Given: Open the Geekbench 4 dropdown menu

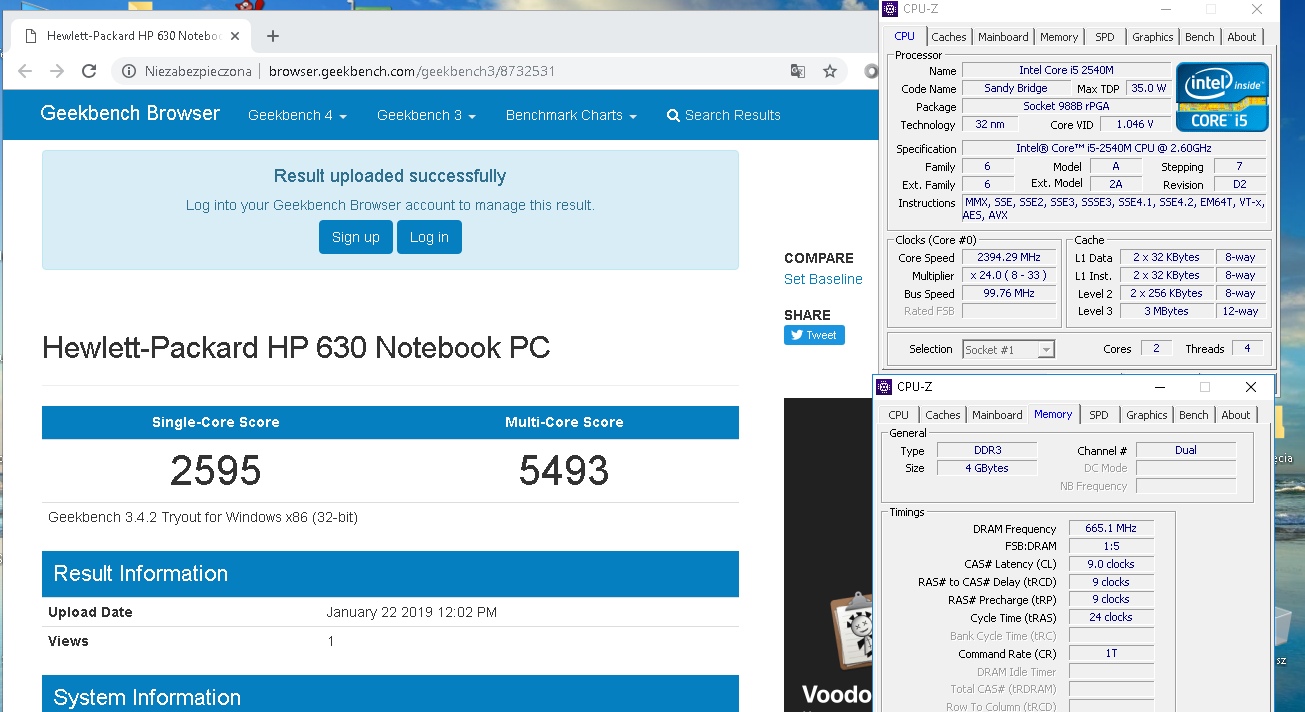Looking at the screenshot, I should [297, 115].
